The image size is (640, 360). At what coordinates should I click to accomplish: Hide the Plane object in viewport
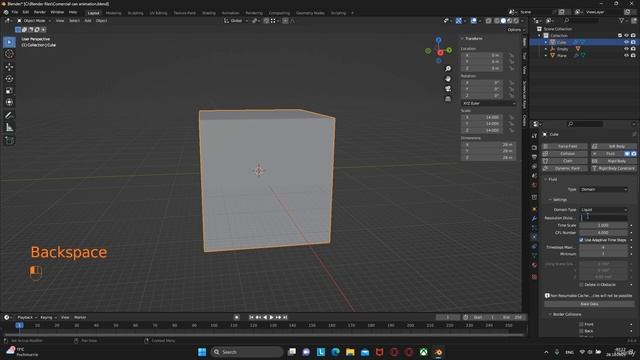tap(627, 55)
